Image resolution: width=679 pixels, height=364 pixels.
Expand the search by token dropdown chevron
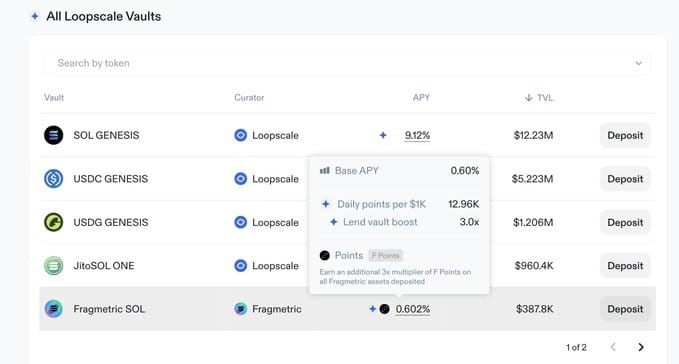click(x=638, y=63)
